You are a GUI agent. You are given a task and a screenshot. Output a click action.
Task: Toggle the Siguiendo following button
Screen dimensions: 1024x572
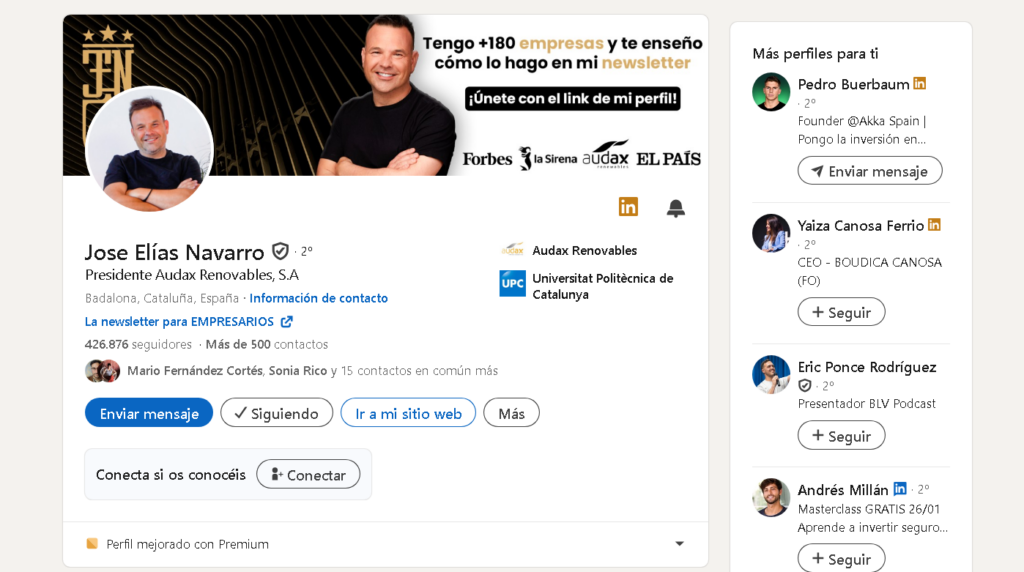tap(277, 413)
